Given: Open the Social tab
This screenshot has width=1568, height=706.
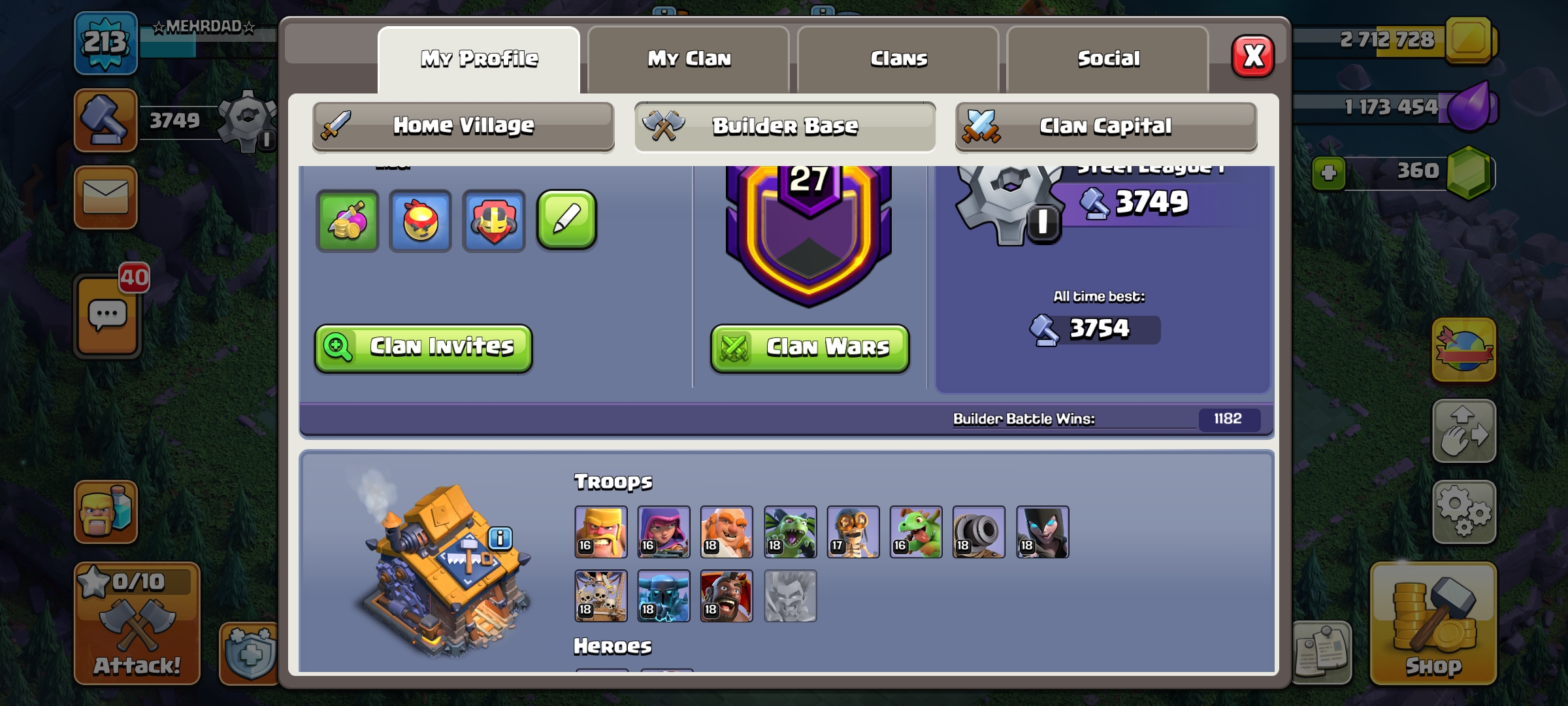Looking at the screenshot, I should [1108, 59].
